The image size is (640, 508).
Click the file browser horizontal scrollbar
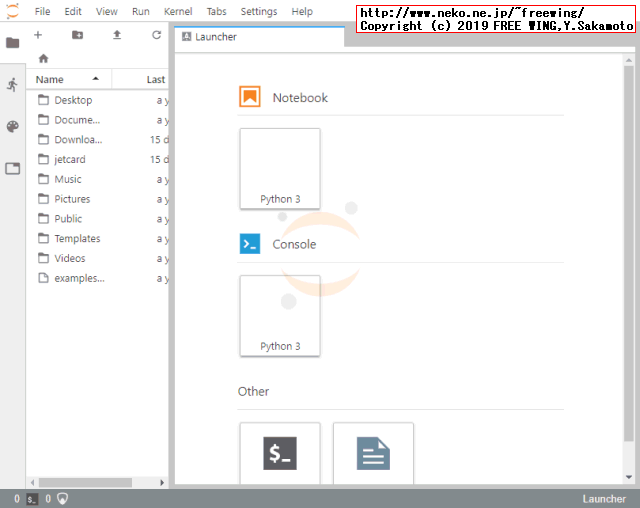[85, 482]
